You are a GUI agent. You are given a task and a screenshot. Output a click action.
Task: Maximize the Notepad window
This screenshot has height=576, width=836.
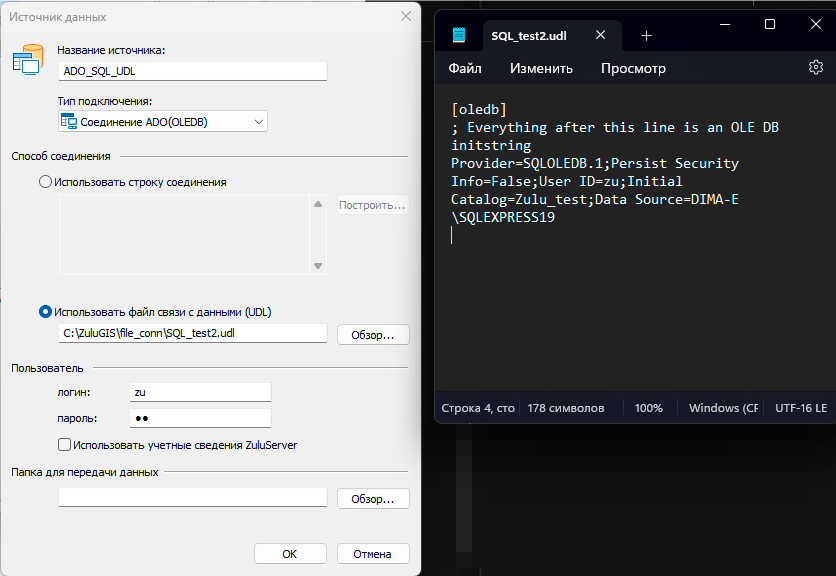[x=769, y=24]
